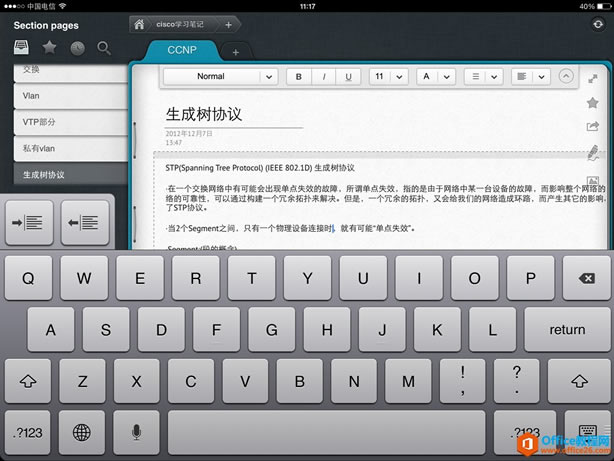
Task: Click the paragraph starting 当2个Segment之间
Action: click(291, 228)
